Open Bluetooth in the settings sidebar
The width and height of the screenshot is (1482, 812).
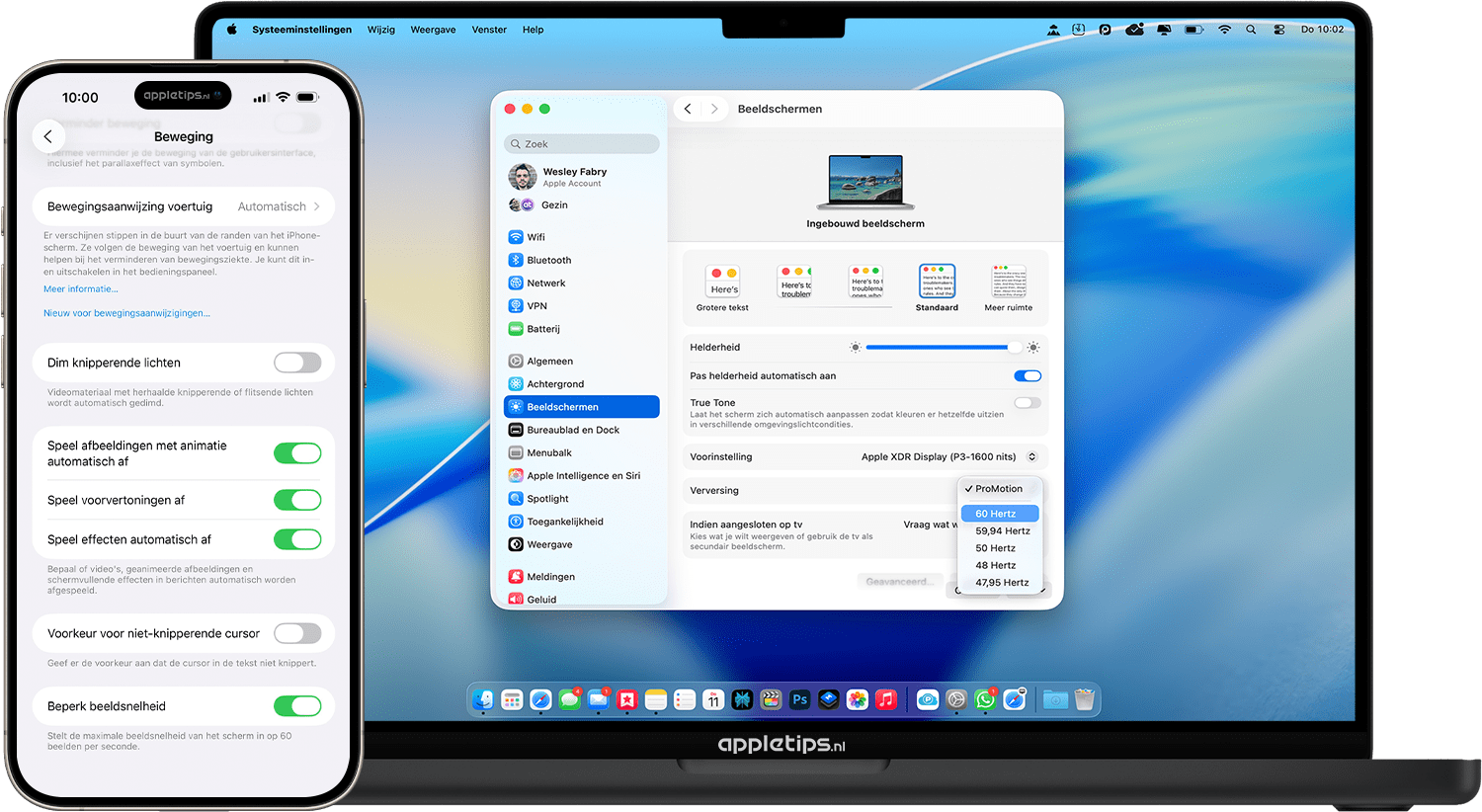581,260
